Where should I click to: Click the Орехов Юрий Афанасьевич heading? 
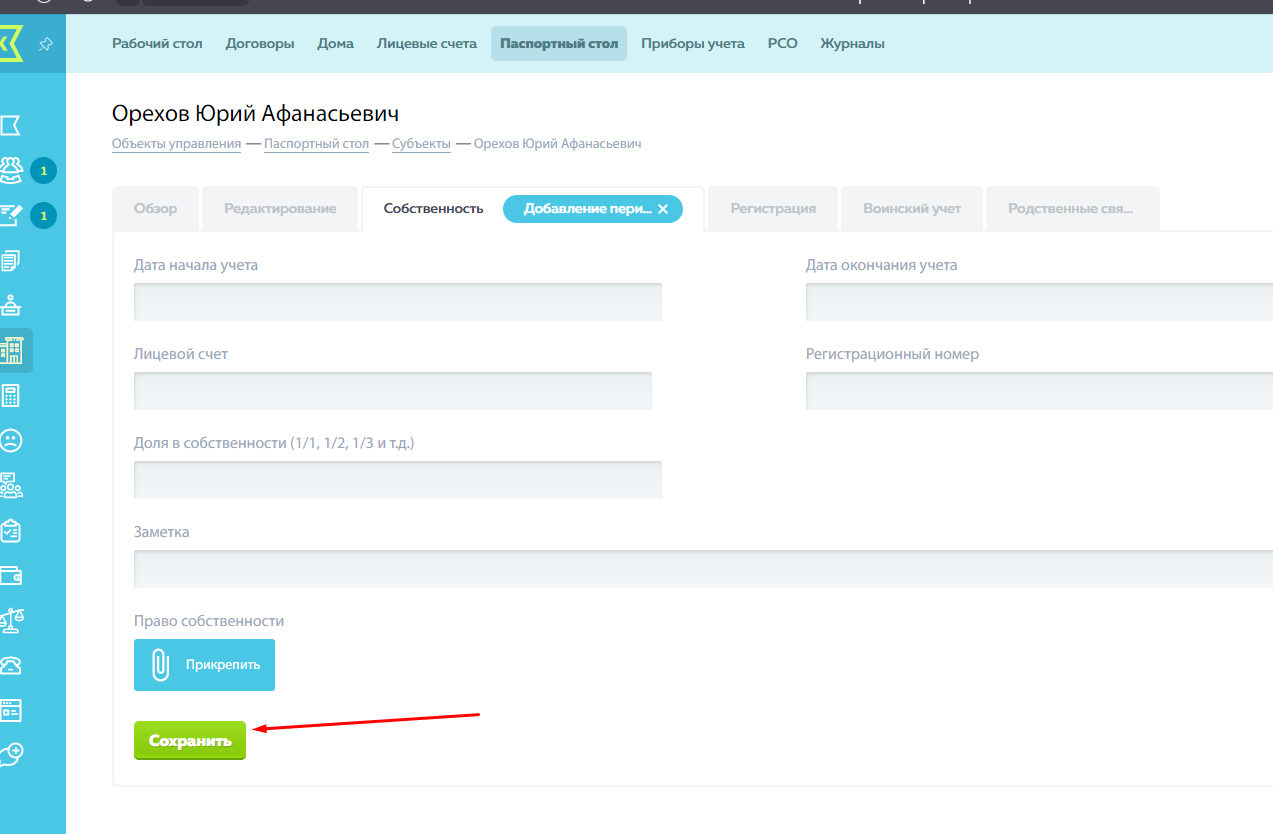click(x=255, y=113)
